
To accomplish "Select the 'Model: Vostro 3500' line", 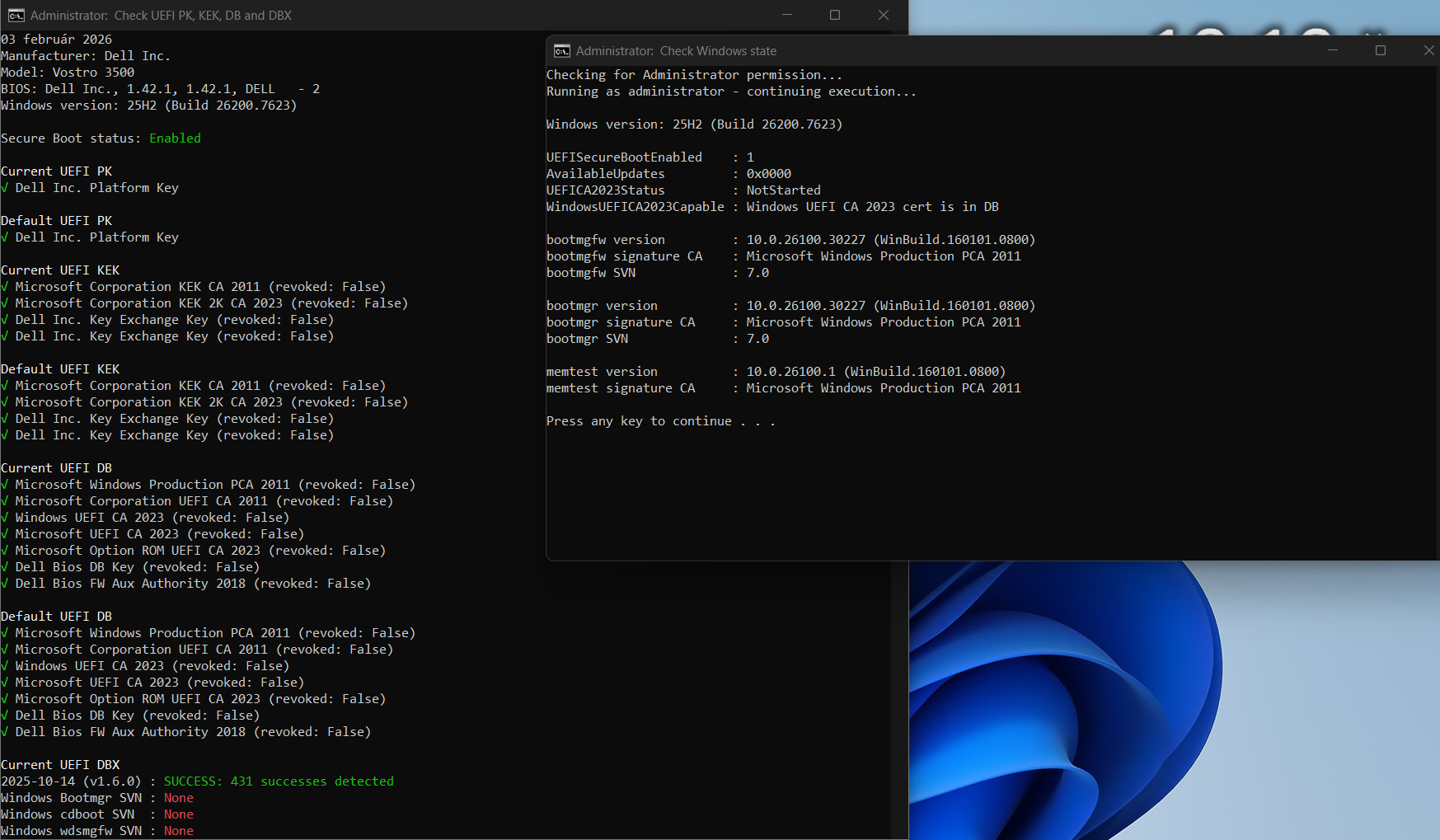I will [68, 73].
